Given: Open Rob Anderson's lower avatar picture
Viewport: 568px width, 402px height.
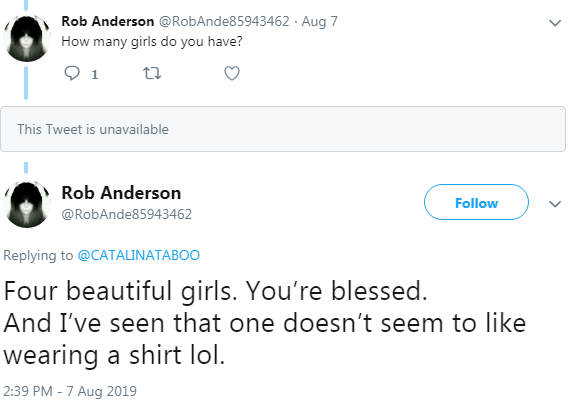Looking at the screenshot, I should [x=27, y=204].
